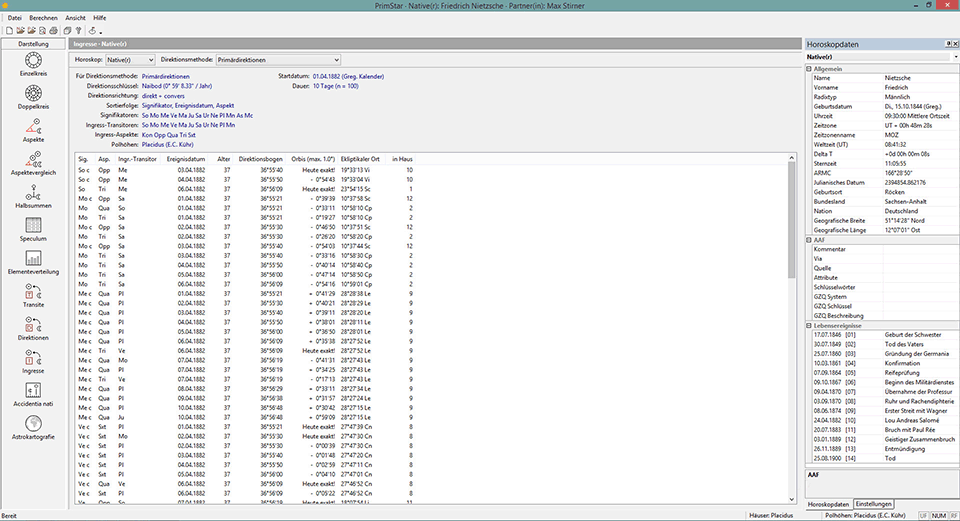Open the Direktionsmethode dropdown
Image resolution: width=960 pixels, height=521 pixels.
[278, 60]
